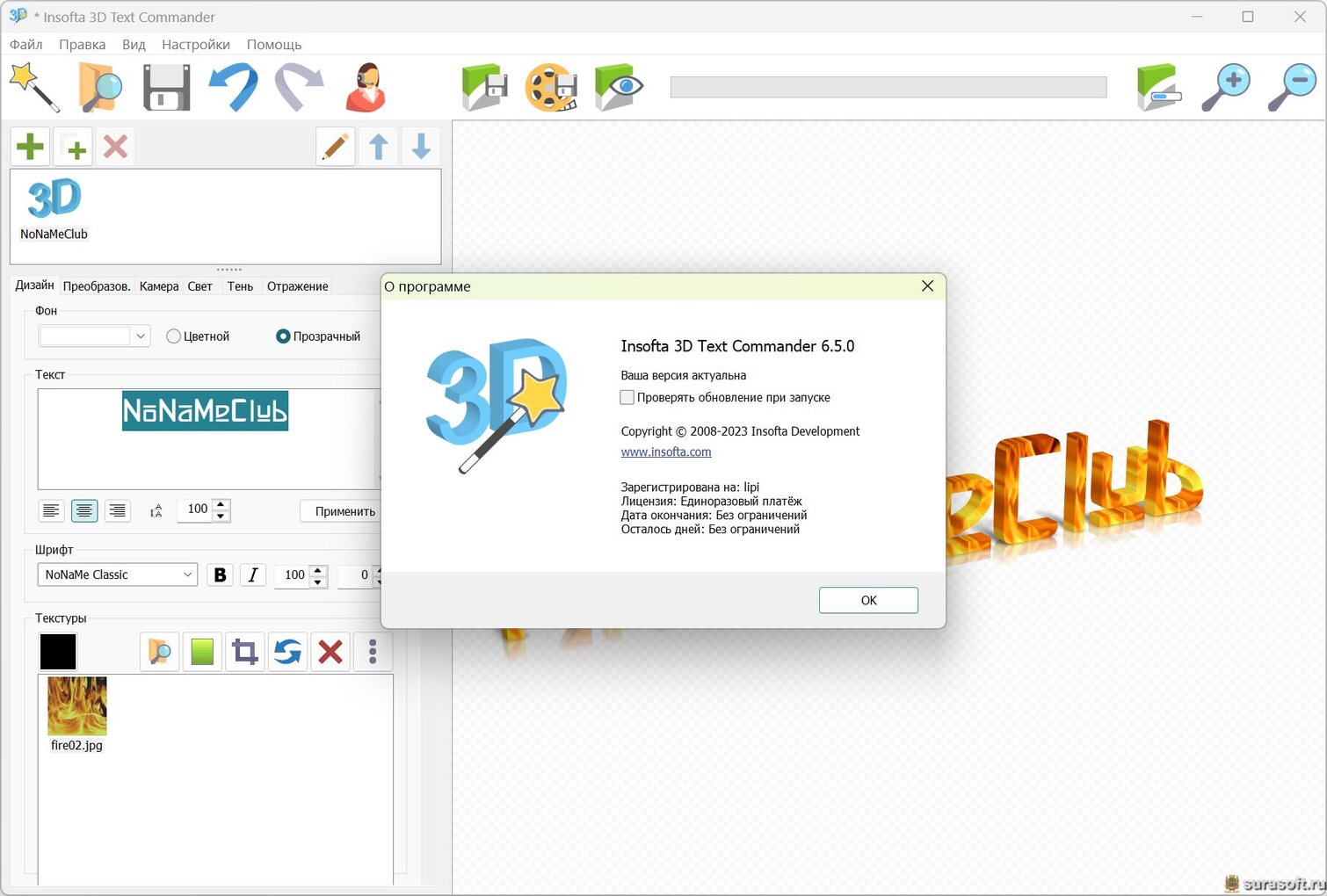
Task: Delete the selected object with the red X above the list
Action: 115,147
